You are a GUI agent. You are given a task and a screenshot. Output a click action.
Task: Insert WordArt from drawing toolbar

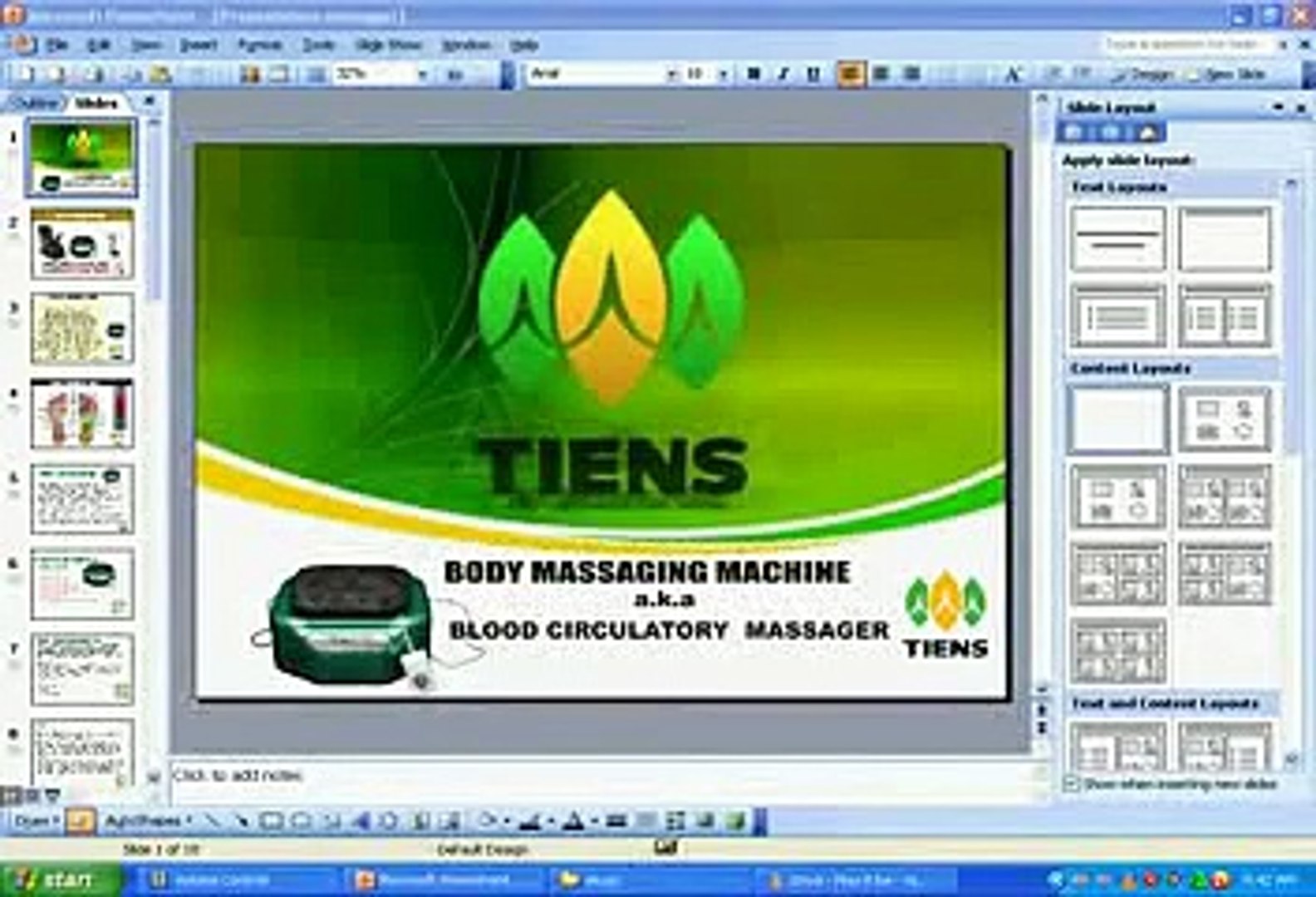pyautogui.click(x=360, y=821)
